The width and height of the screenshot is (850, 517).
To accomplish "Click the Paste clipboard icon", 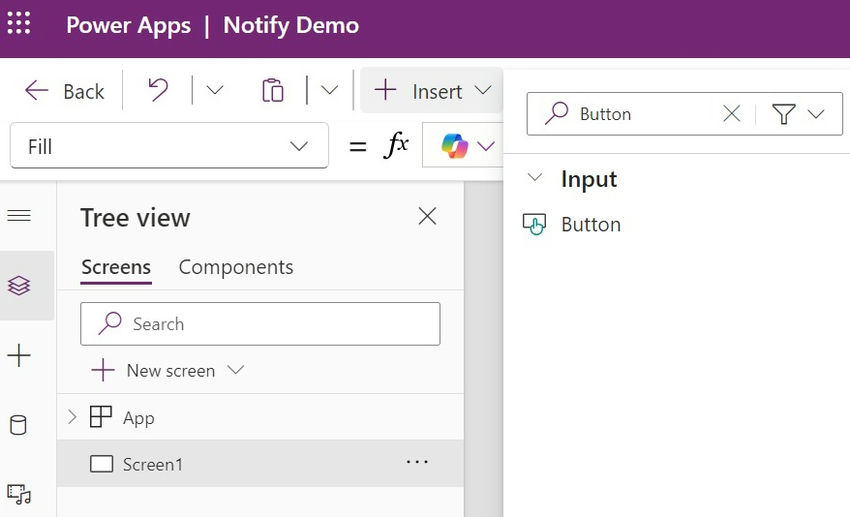I will (x=273, y=90).
